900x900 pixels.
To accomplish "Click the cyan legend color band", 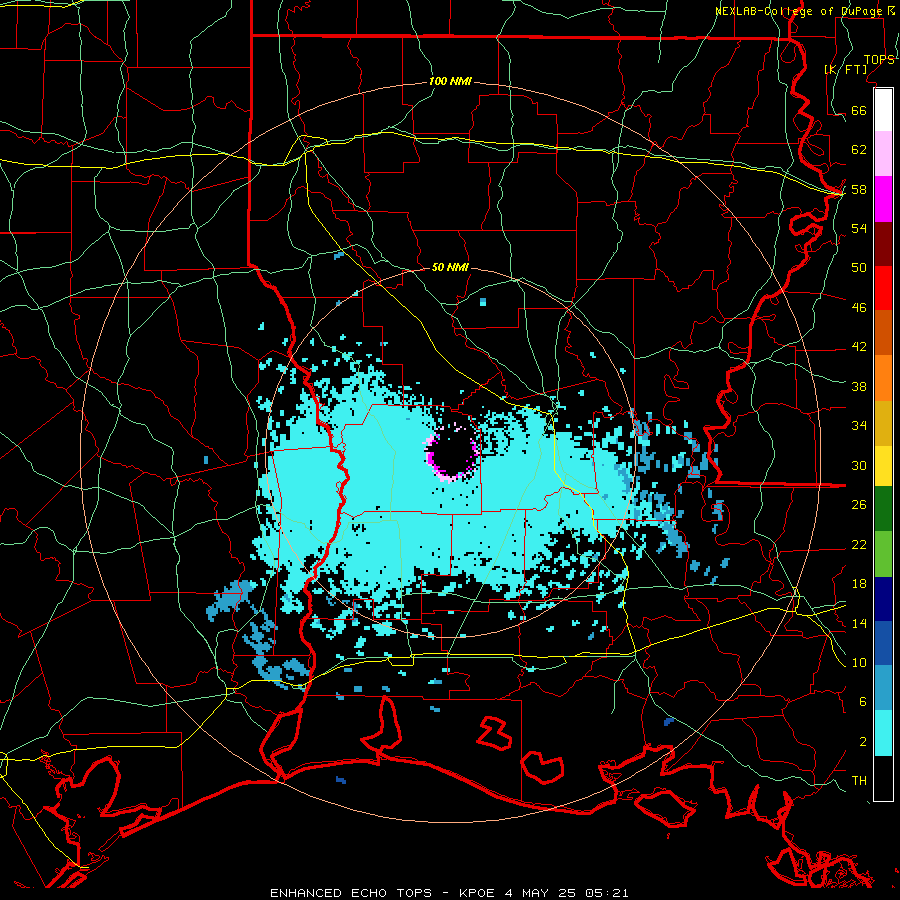I will click(x=883, y=733).
